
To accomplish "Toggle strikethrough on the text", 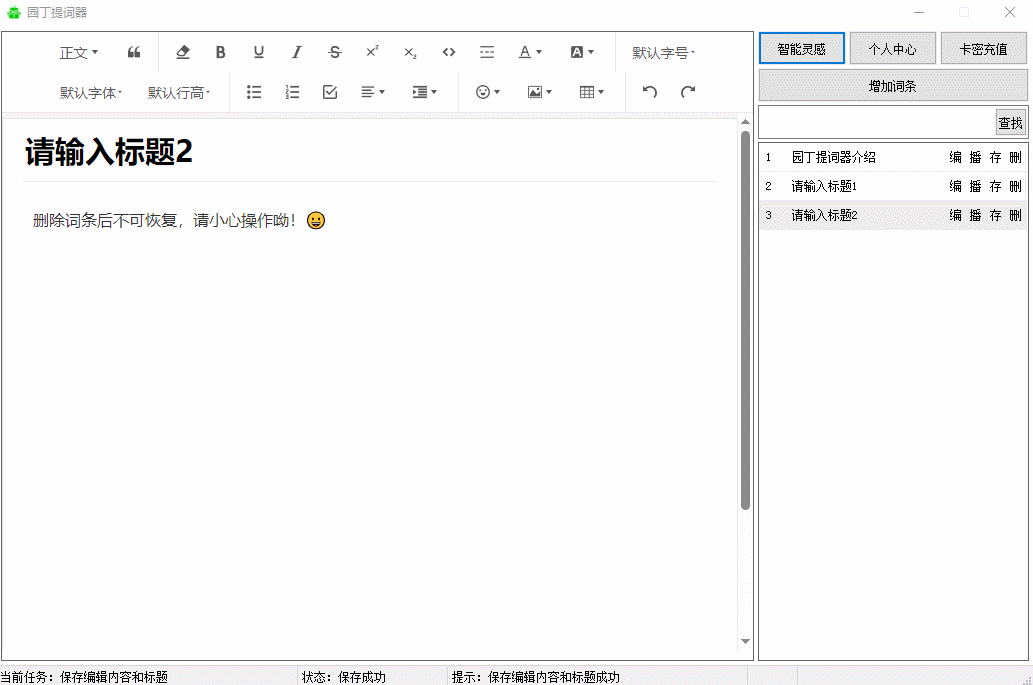I will pyautogui.click(x=334, y=52).
